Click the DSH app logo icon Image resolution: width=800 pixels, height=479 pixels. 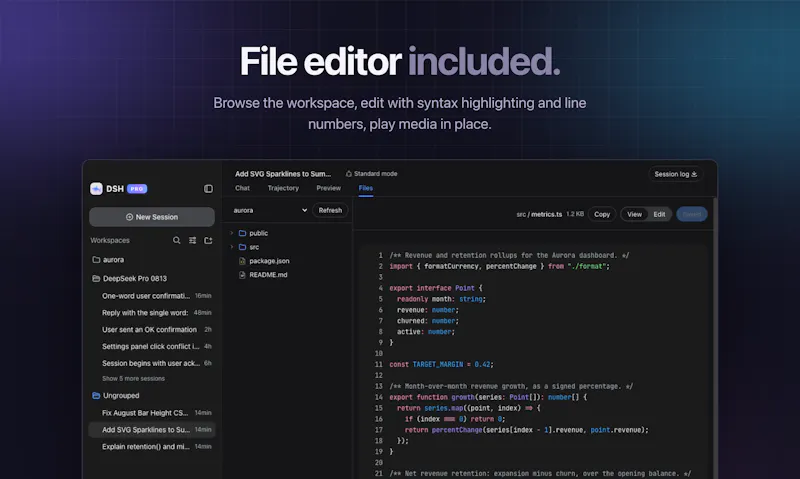coord(96,189)
